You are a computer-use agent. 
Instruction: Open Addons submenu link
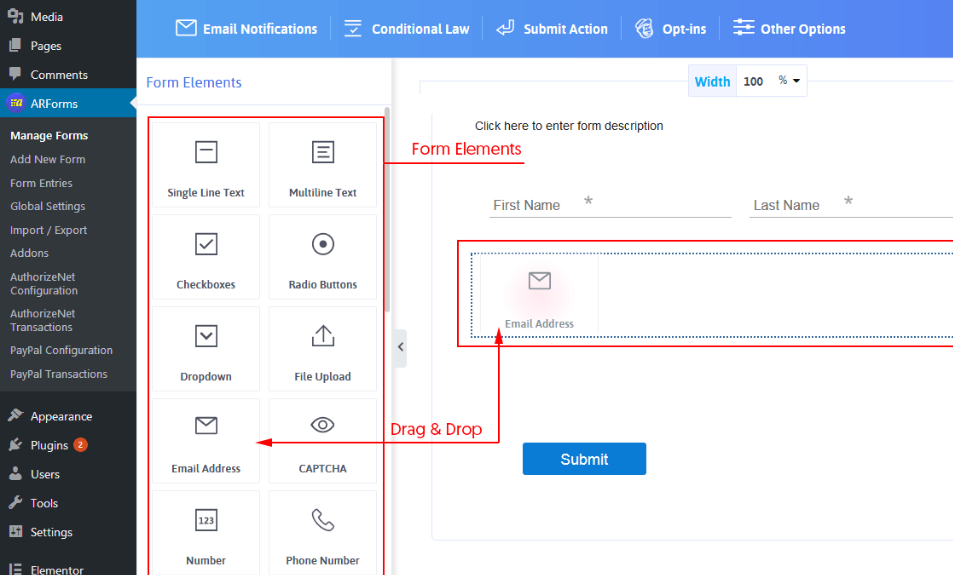29,253
